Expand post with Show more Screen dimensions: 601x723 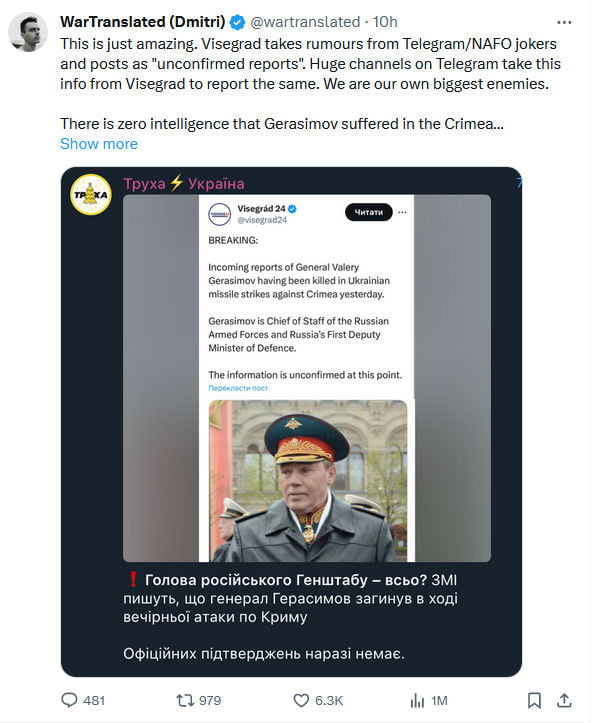[x=99, y=143]
